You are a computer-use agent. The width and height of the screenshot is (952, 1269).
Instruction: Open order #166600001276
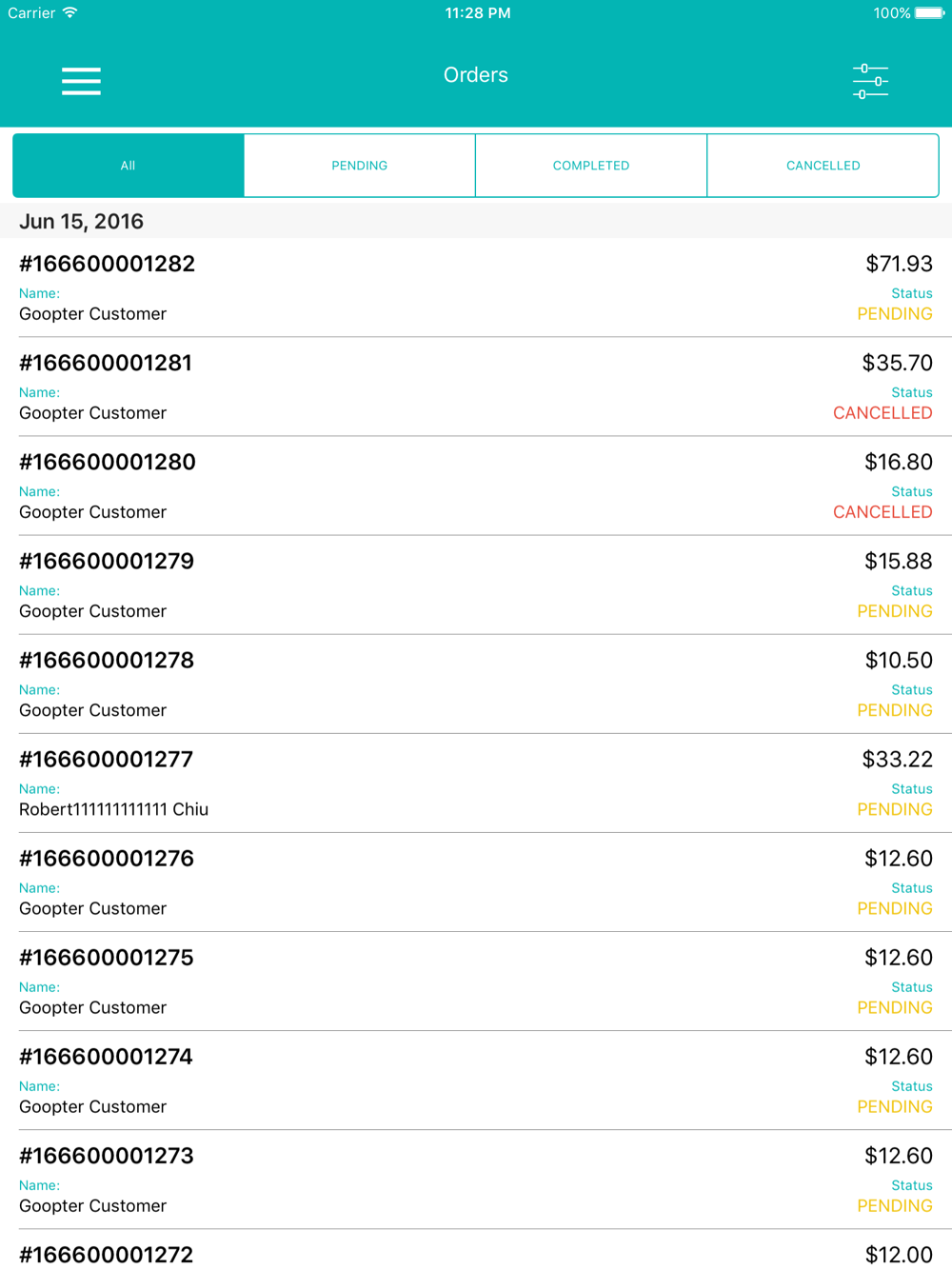click(476, 882)
